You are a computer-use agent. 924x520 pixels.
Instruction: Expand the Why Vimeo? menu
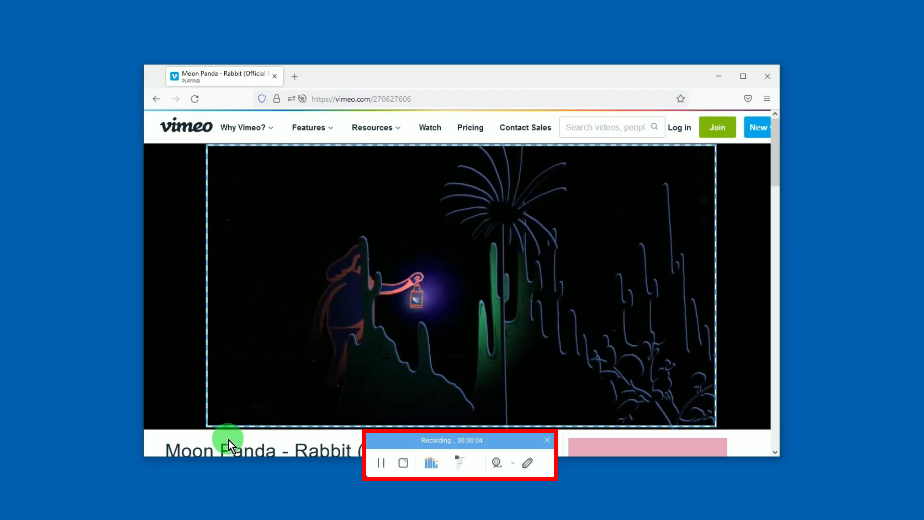247,127
